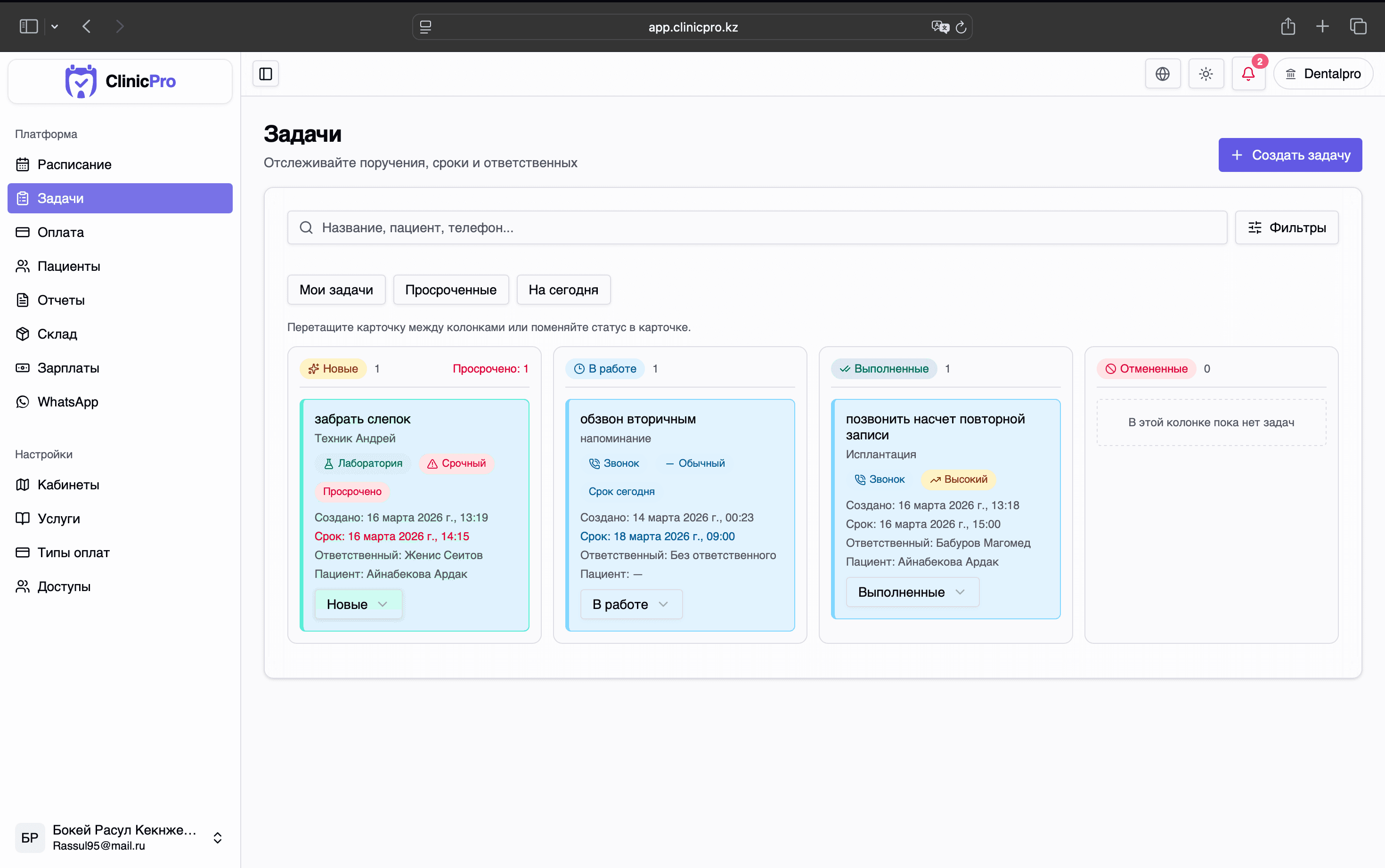This screenshot has height=868, width=1385.
Task: Click the task search input field
Action: coord(689,227)
